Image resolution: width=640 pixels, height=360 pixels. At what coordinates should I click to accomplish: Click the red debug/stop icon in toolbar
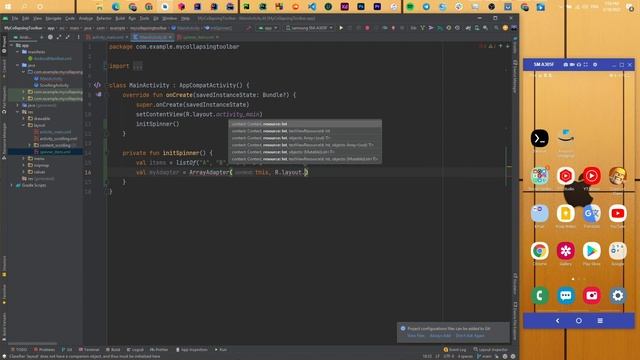[367, 28]
